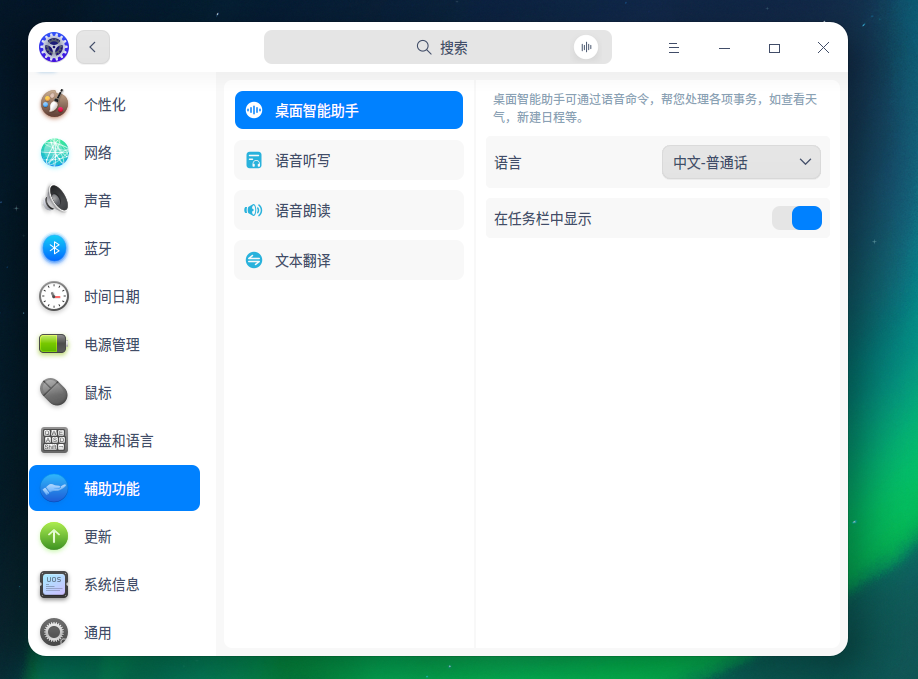
Task: Open 电源管理 battery settings
Action: [114, 345]
